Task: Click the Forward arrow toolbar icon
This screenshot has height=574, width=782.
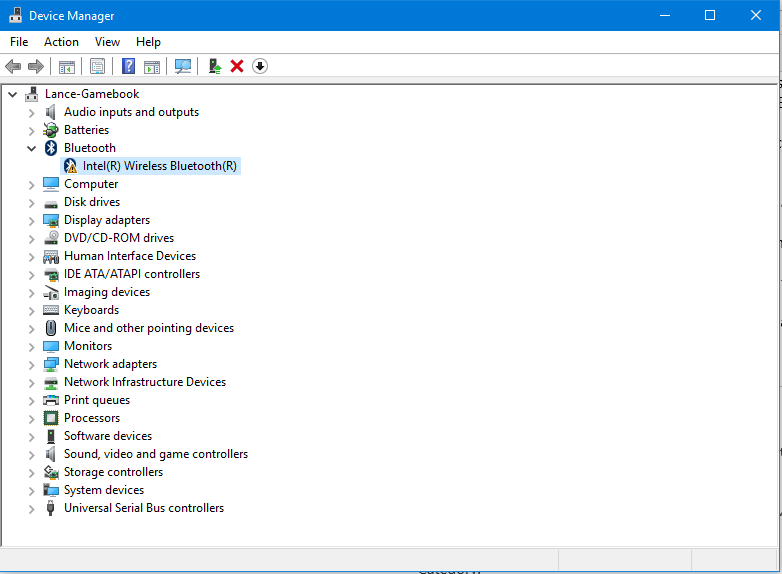Action: 36,66
